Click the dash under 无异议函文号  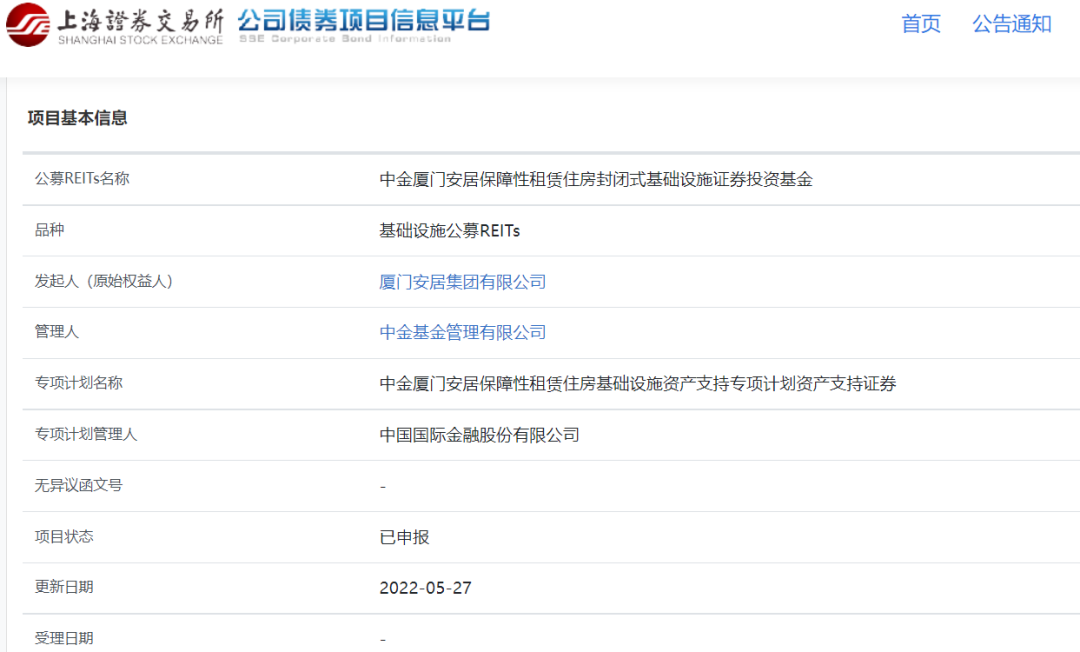[x=383, y=485]
